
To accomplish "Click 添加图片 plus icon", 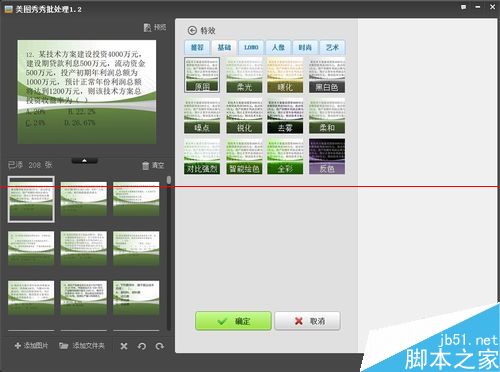I will 18,346.
